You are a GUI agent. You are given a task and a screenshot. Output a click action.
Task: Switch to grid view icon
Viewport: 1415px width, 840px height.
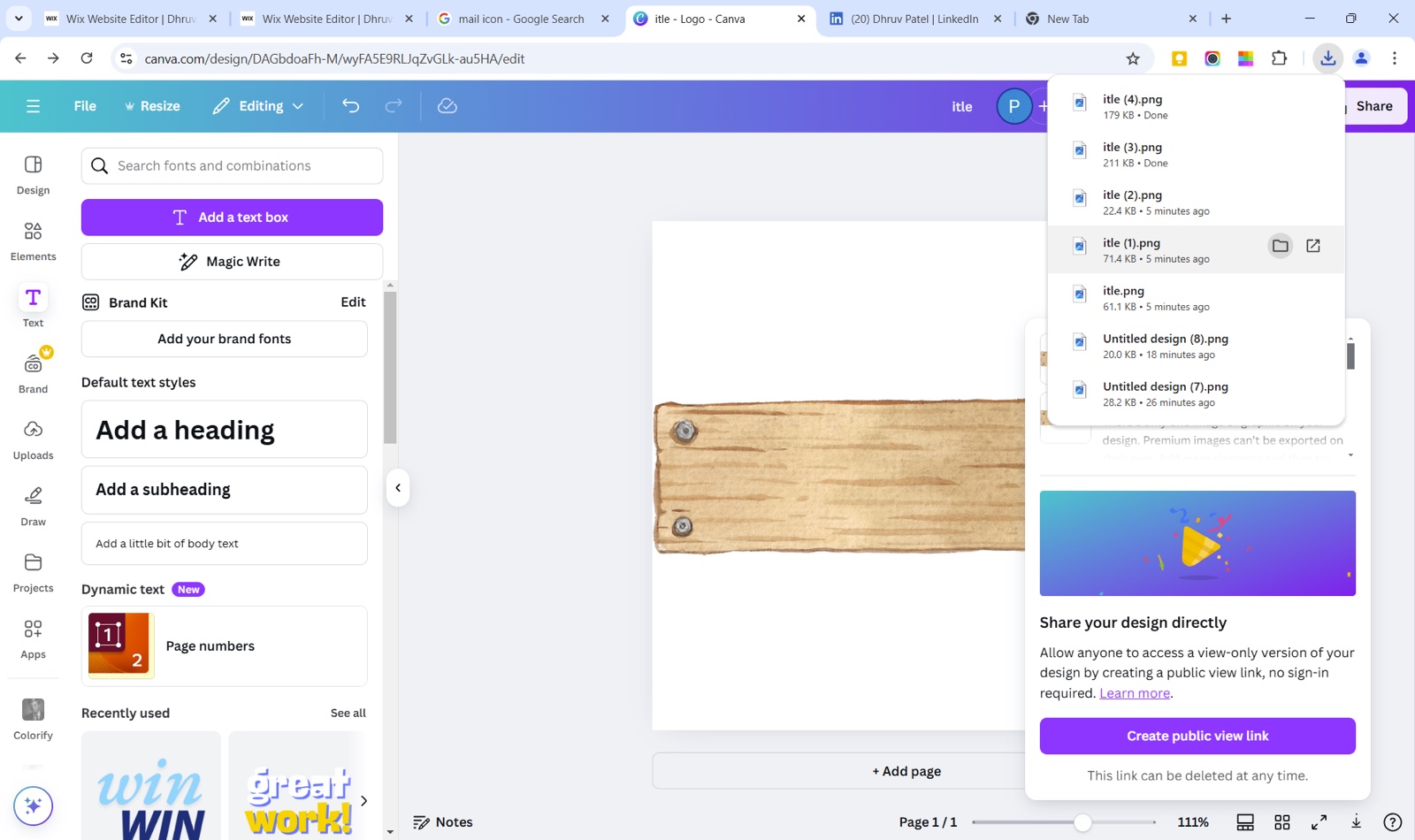coord(1282,822)
